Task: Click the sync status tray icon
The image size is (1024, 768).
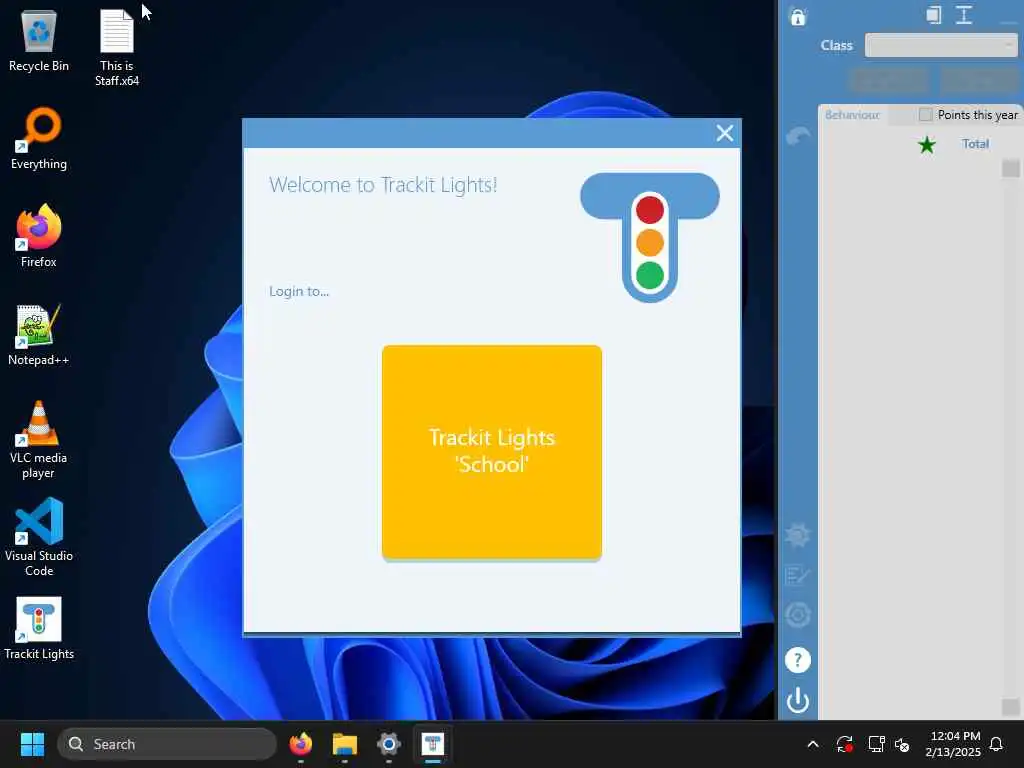Action: tap(844, 744)
